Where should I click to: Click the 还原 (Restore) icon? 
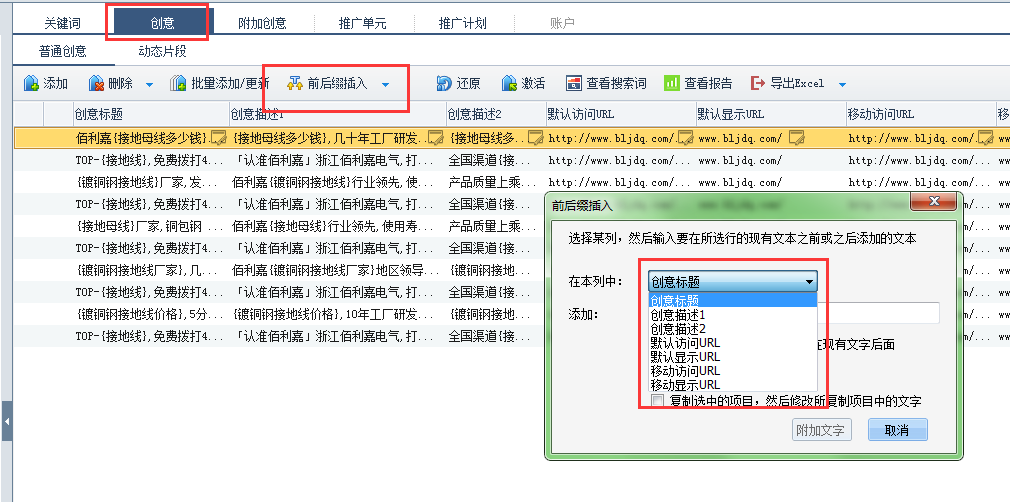444,84
